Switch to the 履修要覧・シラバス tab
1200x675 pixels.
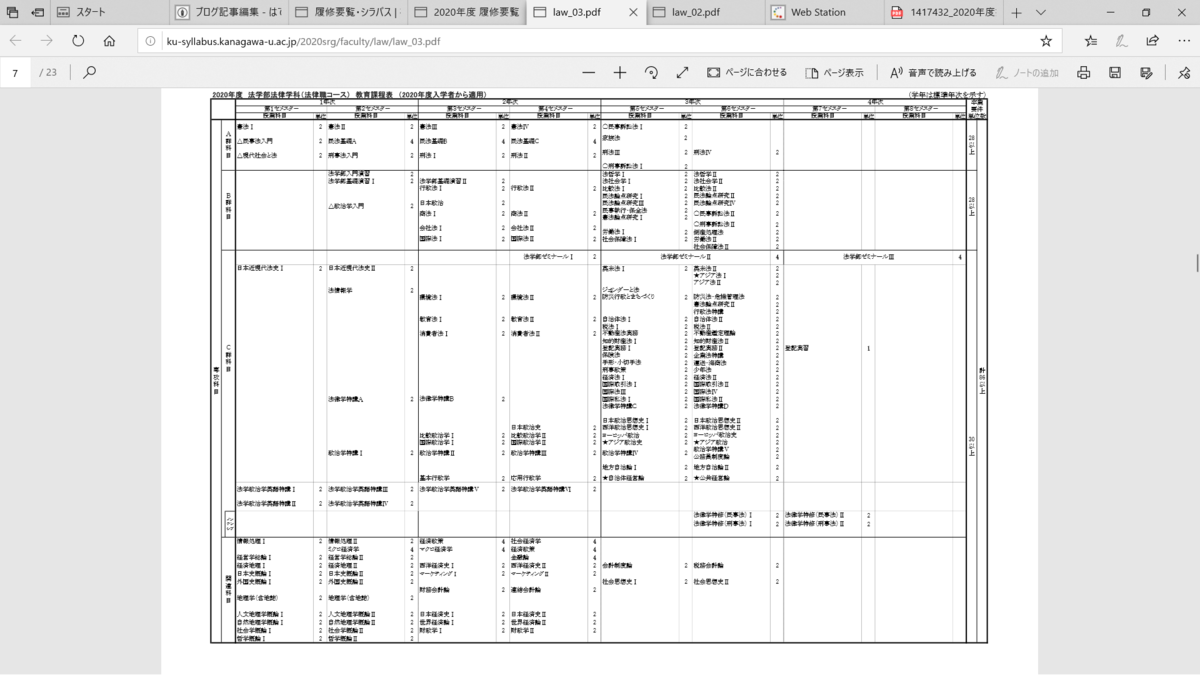click(x=346, y=13)
